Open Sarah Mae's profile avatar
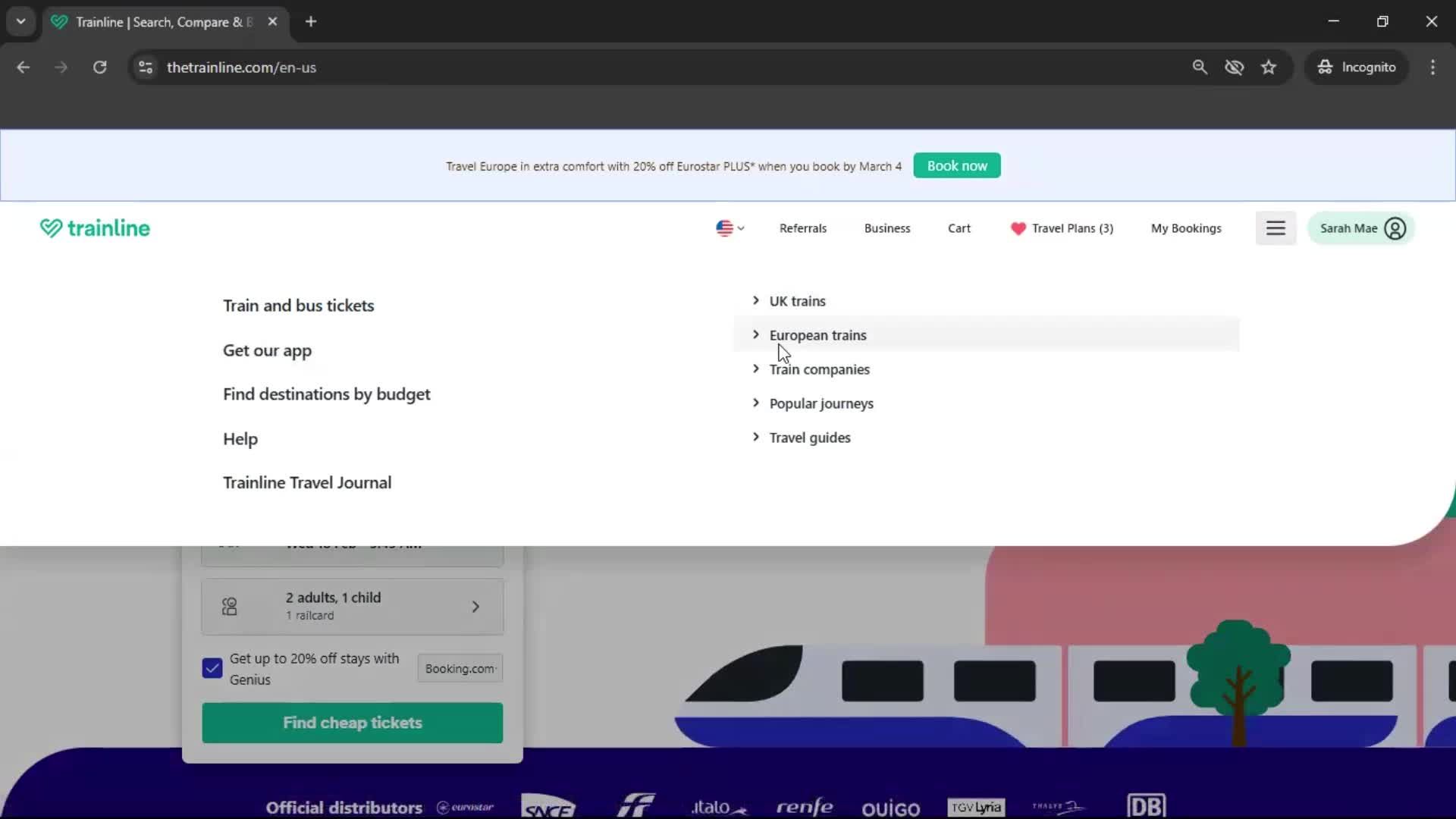 coord(1396,228)
